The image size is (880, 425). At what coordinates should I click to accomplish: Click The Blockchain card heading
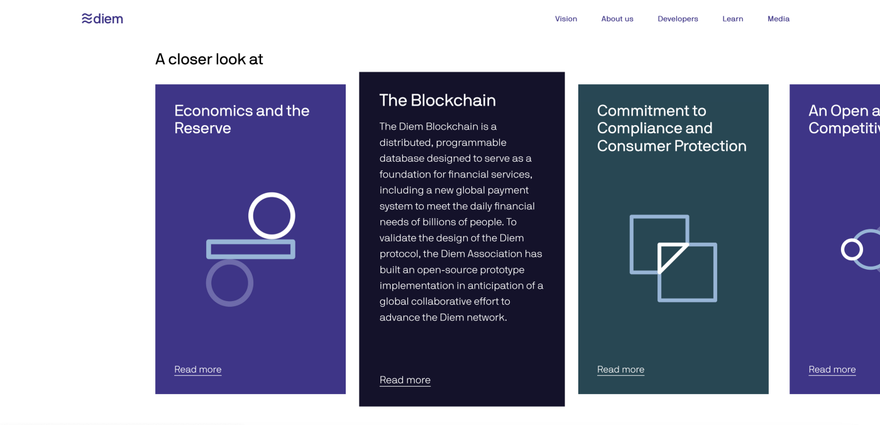437,100
